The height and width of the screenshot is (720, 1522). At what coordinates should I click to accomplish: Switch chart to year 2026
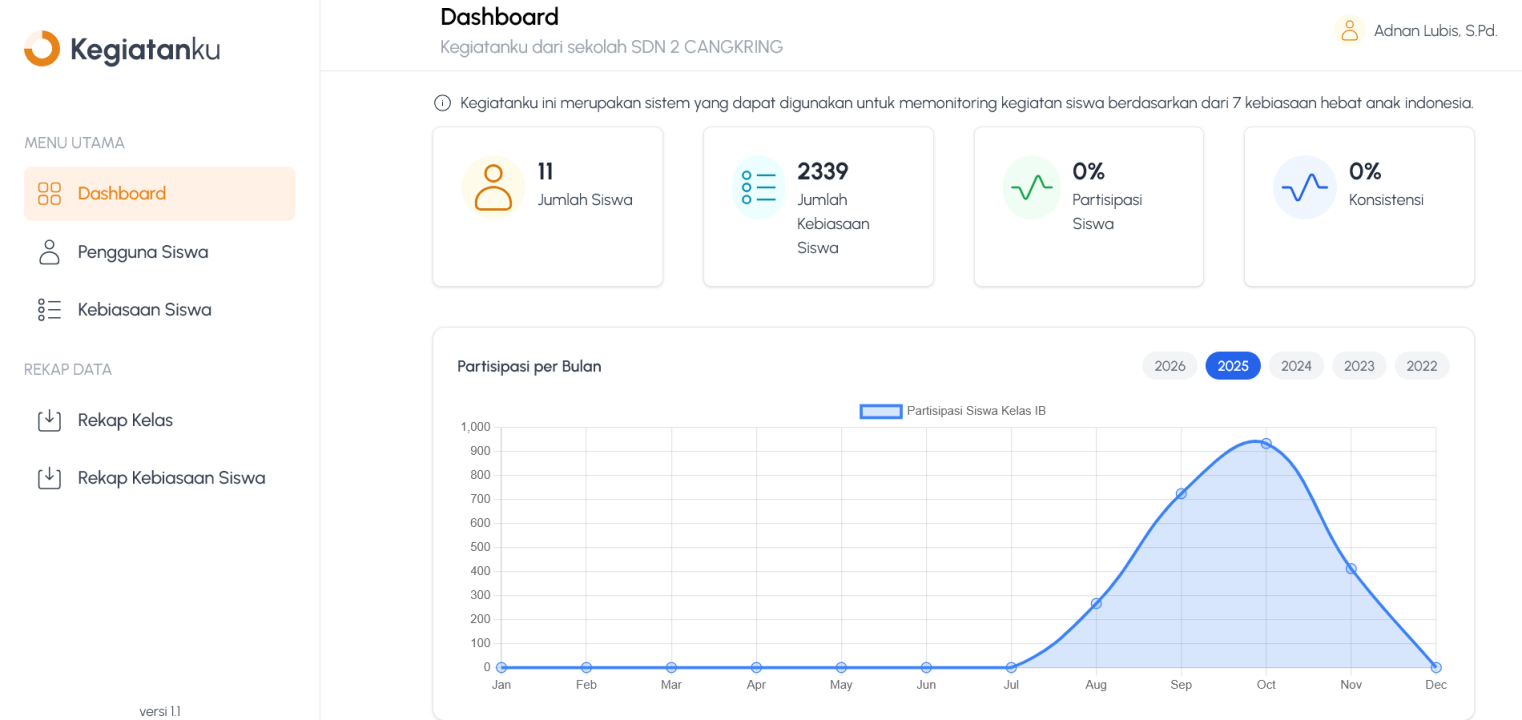click(x=1169, y=366)
